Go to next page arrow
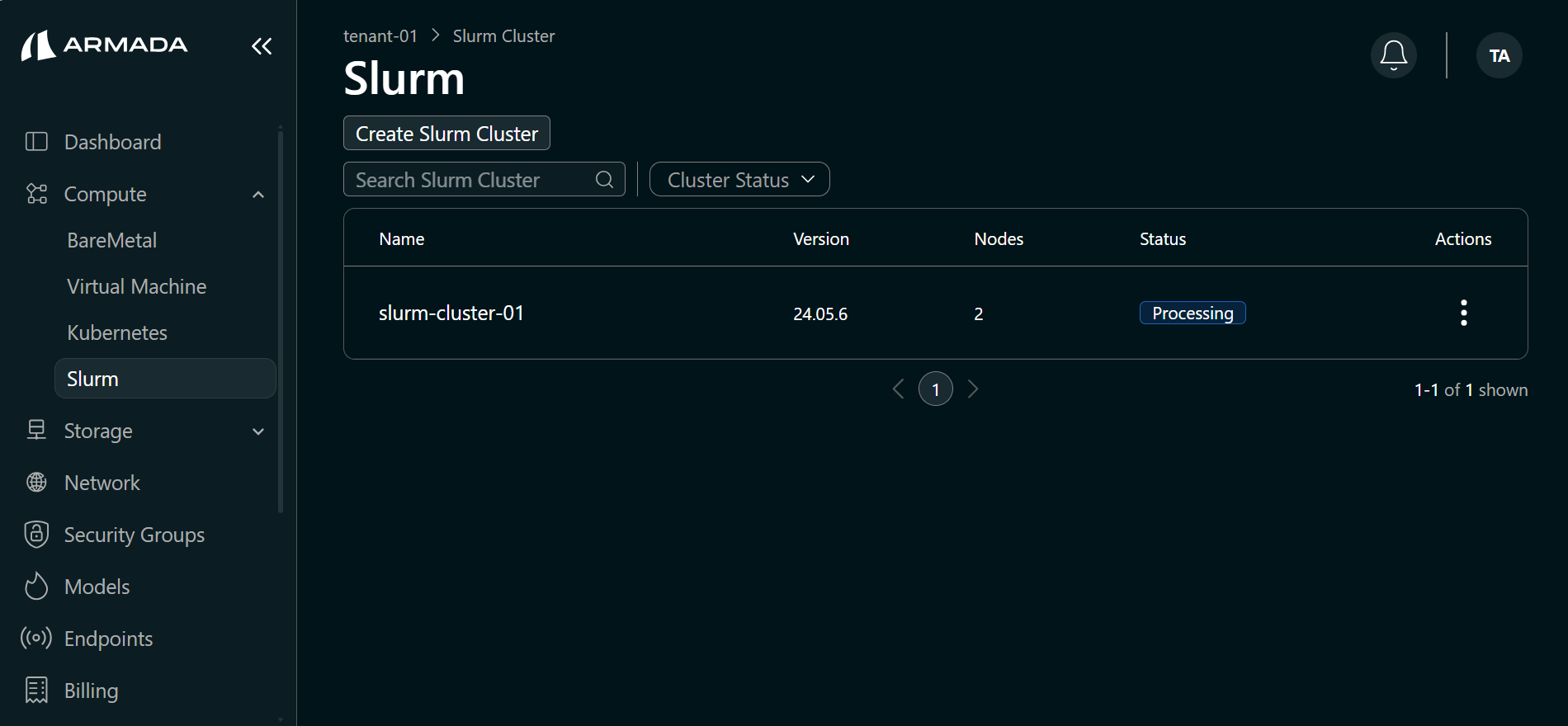Image resolution: width=1568 pixels, height=726 pixels. tap(973, 389)
